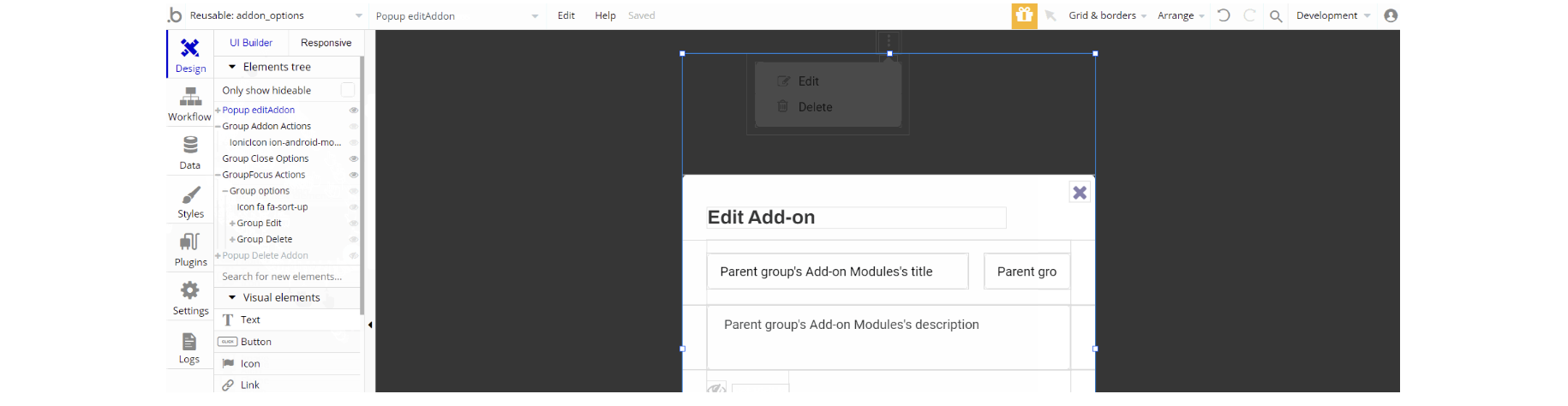Image resolution: width=1568 pixels, height=406 pixels.
Task: Open the Data tab icon
Action: pyautogui.click(x=190, y=152)
